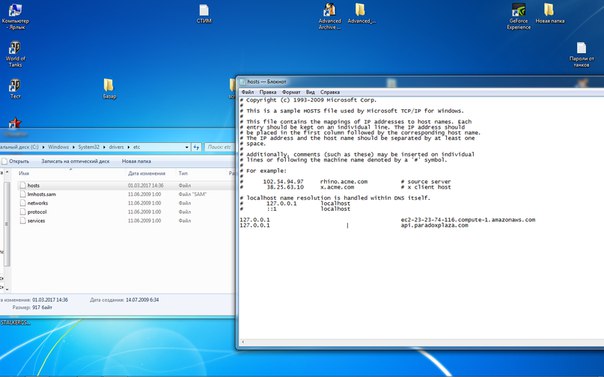Click Notepad horizontal scrollbar left arrow
This screenshot has width=604, height=377.
pos(243,342)
